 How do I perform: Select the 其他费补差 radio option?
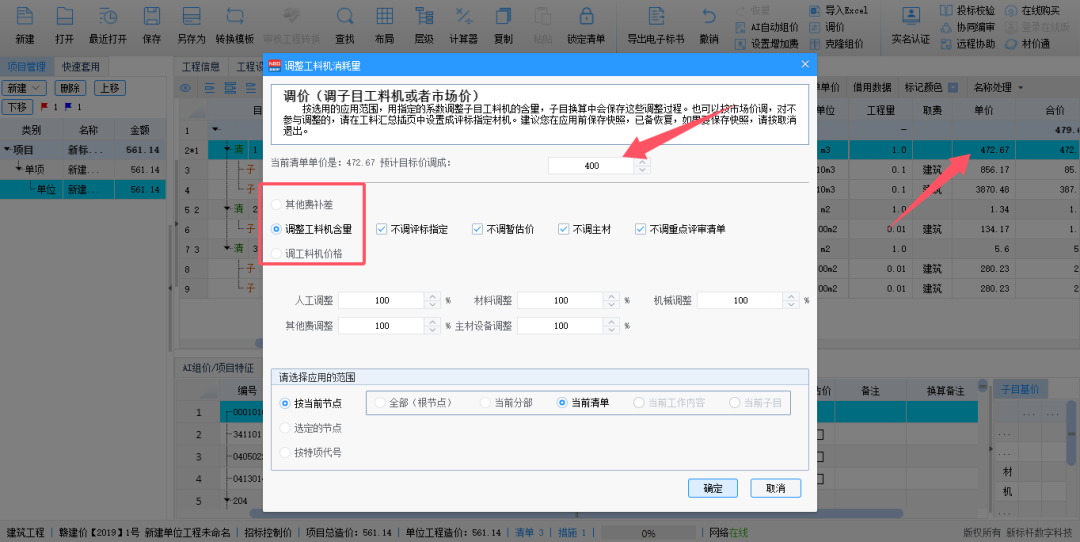pos(277,205)
